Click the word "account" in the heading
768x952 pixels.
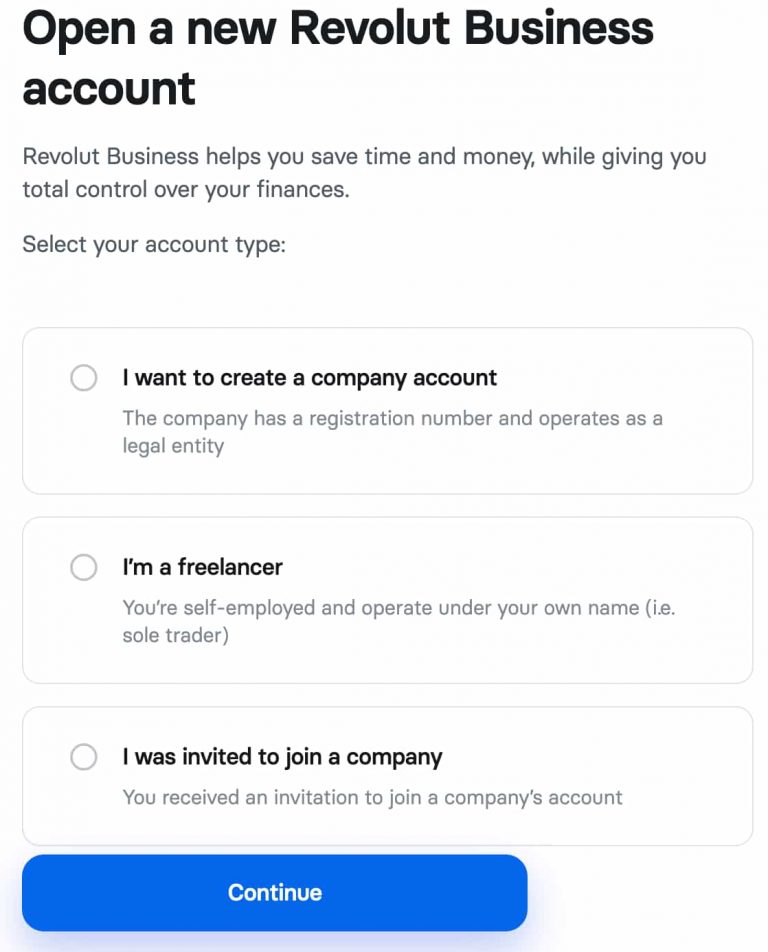(x=109, y=88)
